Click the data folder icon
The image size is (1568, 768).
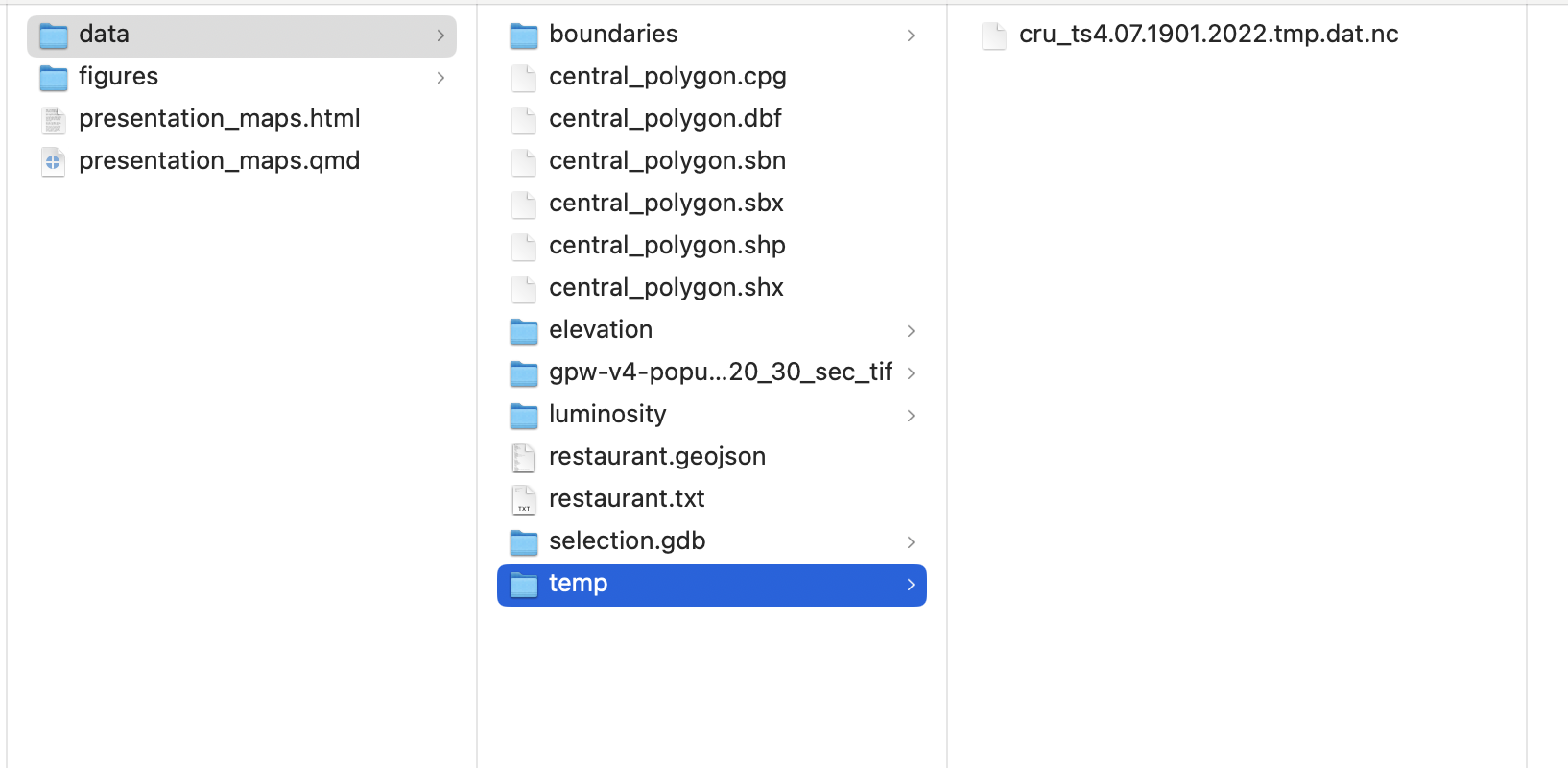[54, 36]
